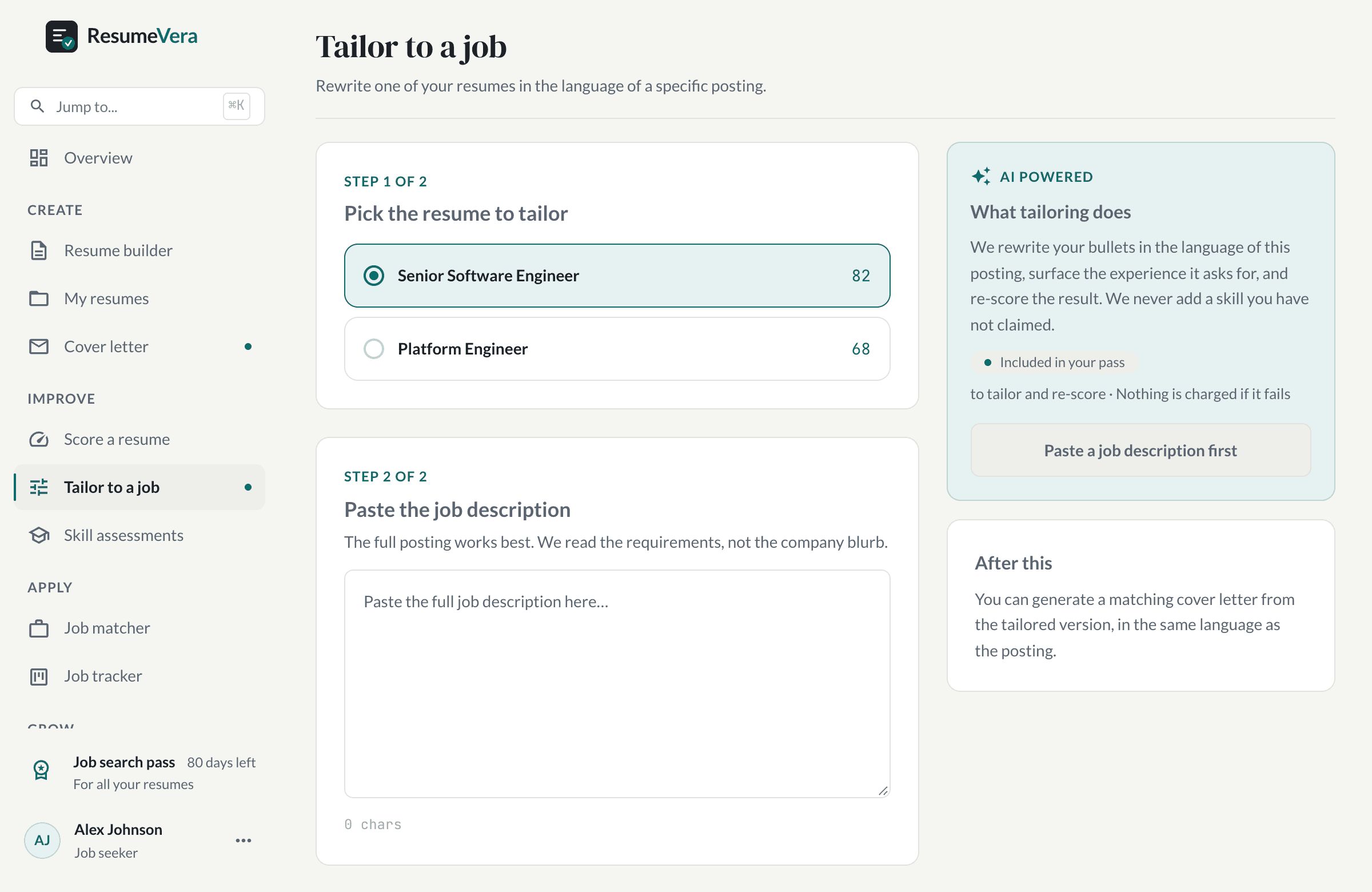Click the Resume builder document icon
The image size is (1372, 892).
pos(39,250)
